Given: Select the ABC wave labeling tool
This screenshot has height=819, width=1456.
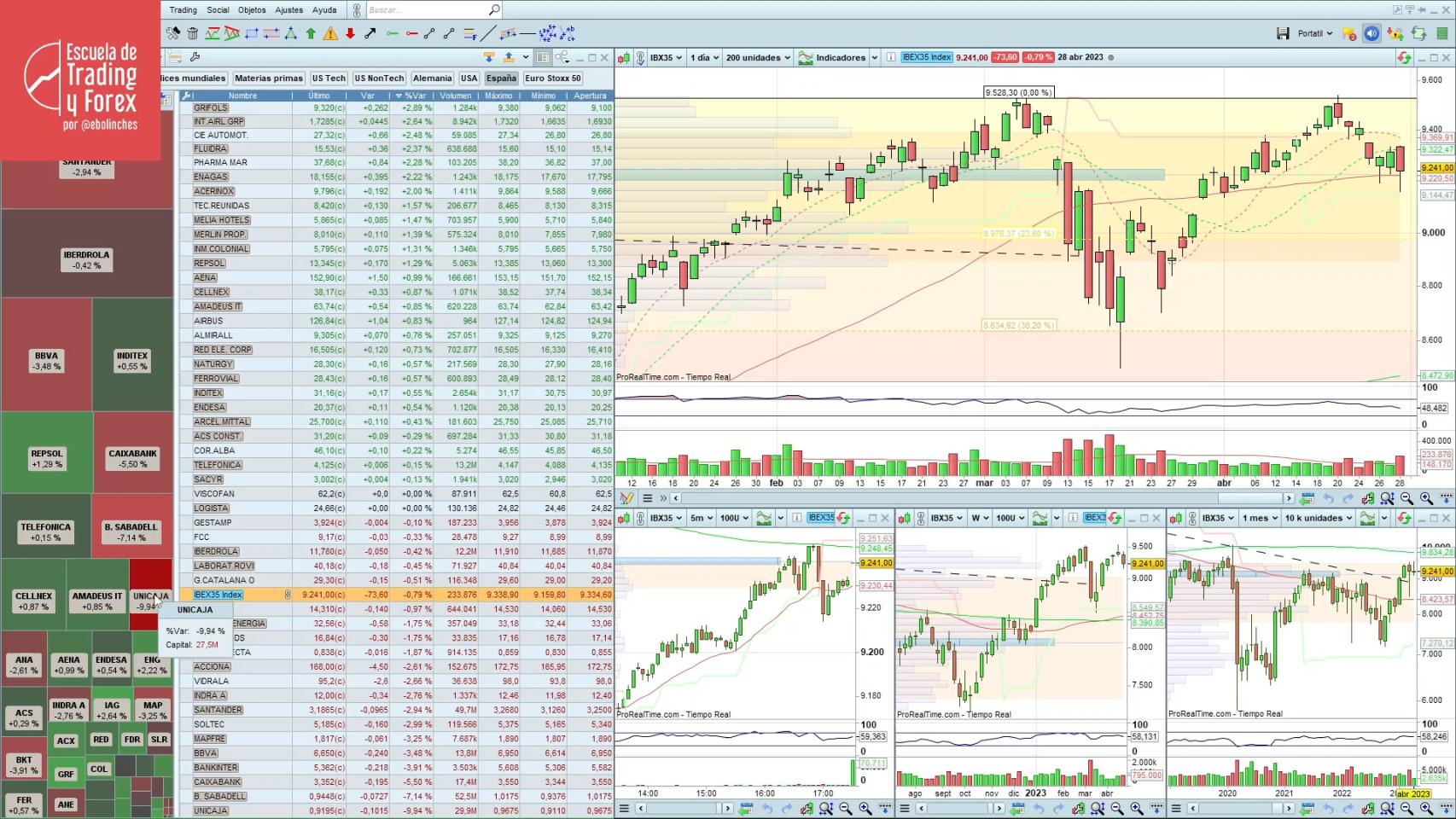Looking at the screenshot, I should click(x=567, y=33).
